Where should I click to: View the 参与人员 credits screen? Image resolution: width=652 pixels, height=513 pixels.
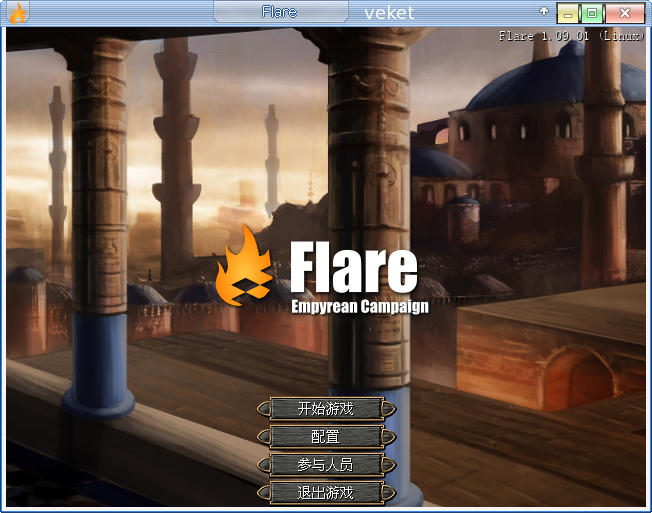326,465
